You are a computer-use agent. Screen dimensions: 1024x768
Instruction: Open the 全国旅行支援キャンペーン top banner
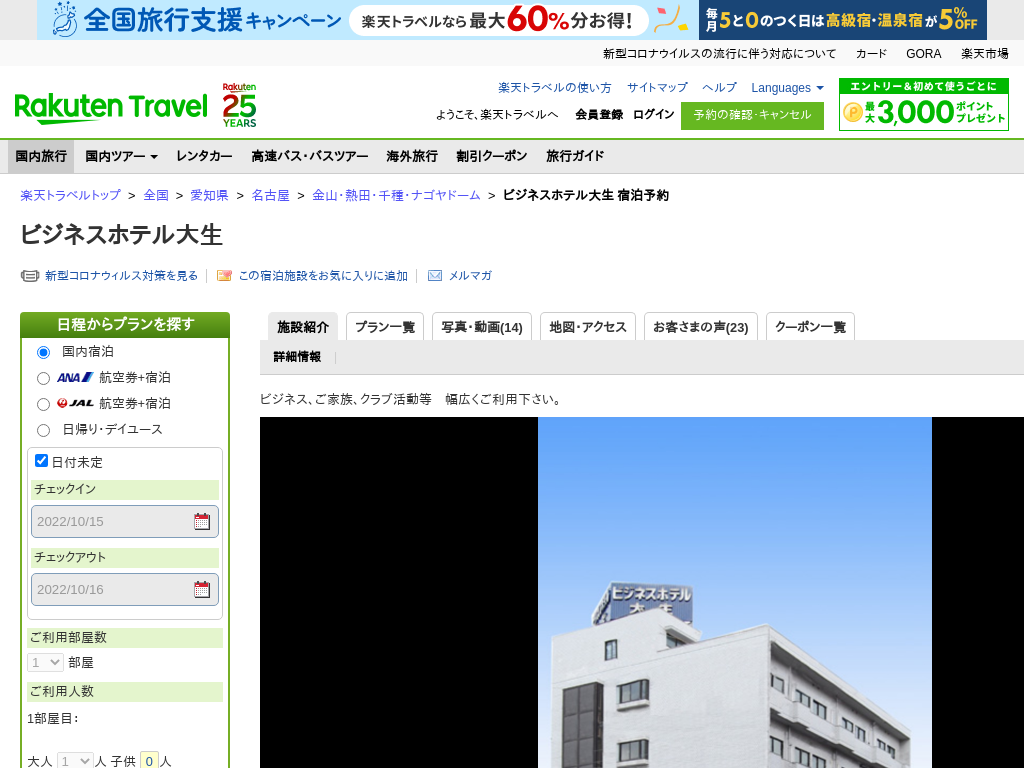(367, 20)
